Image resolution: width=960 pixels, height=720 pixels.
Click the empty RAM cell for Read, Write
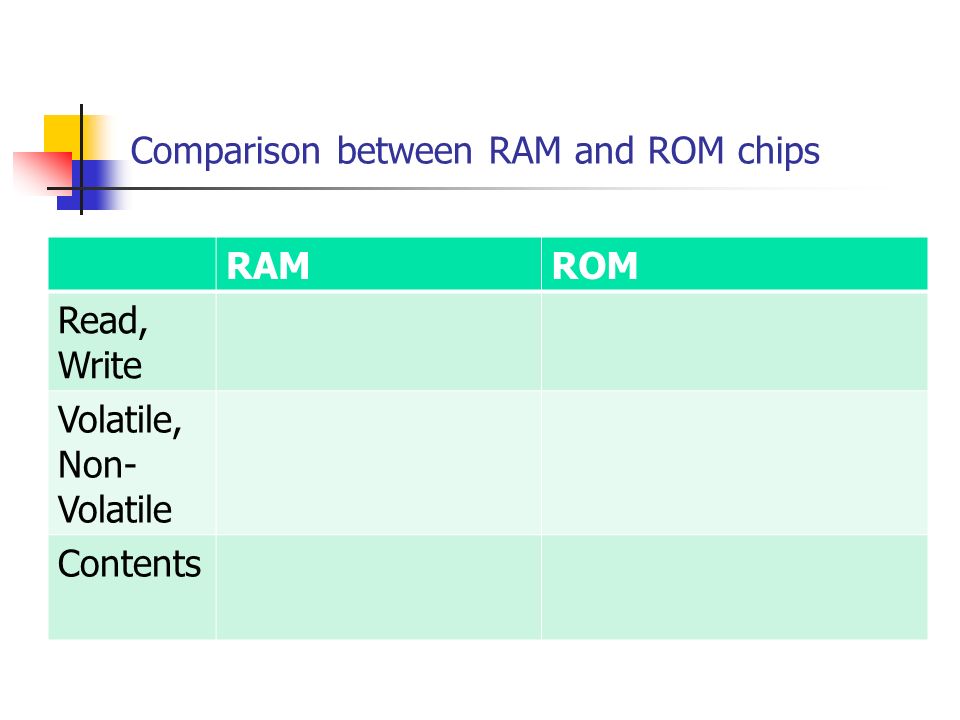coord(378,342)
